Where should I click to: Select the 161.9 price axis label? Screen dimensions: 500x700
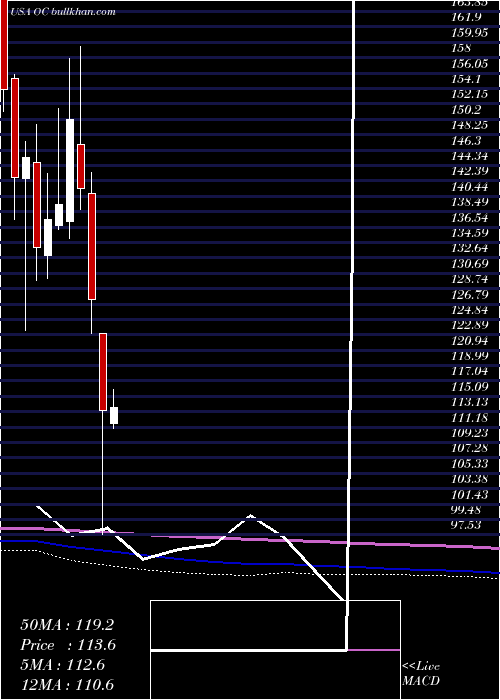[x=466, y=17]
